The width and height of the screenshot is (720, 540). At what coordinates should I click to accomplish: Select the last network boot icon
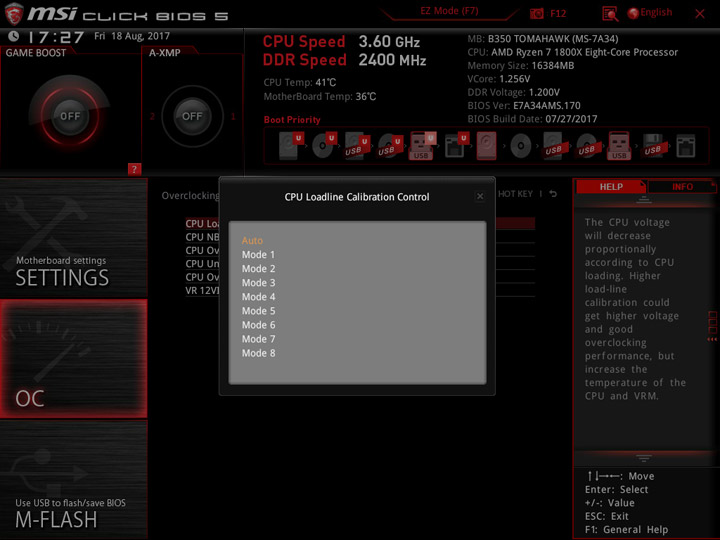tap(686, 146)
